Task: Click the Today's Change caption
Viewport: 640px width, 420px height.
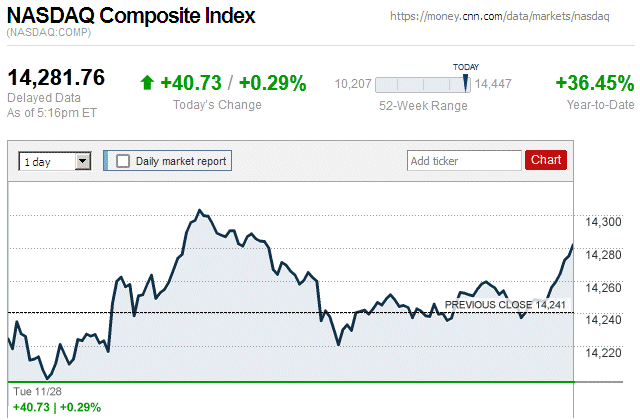Action: (217, 105)
